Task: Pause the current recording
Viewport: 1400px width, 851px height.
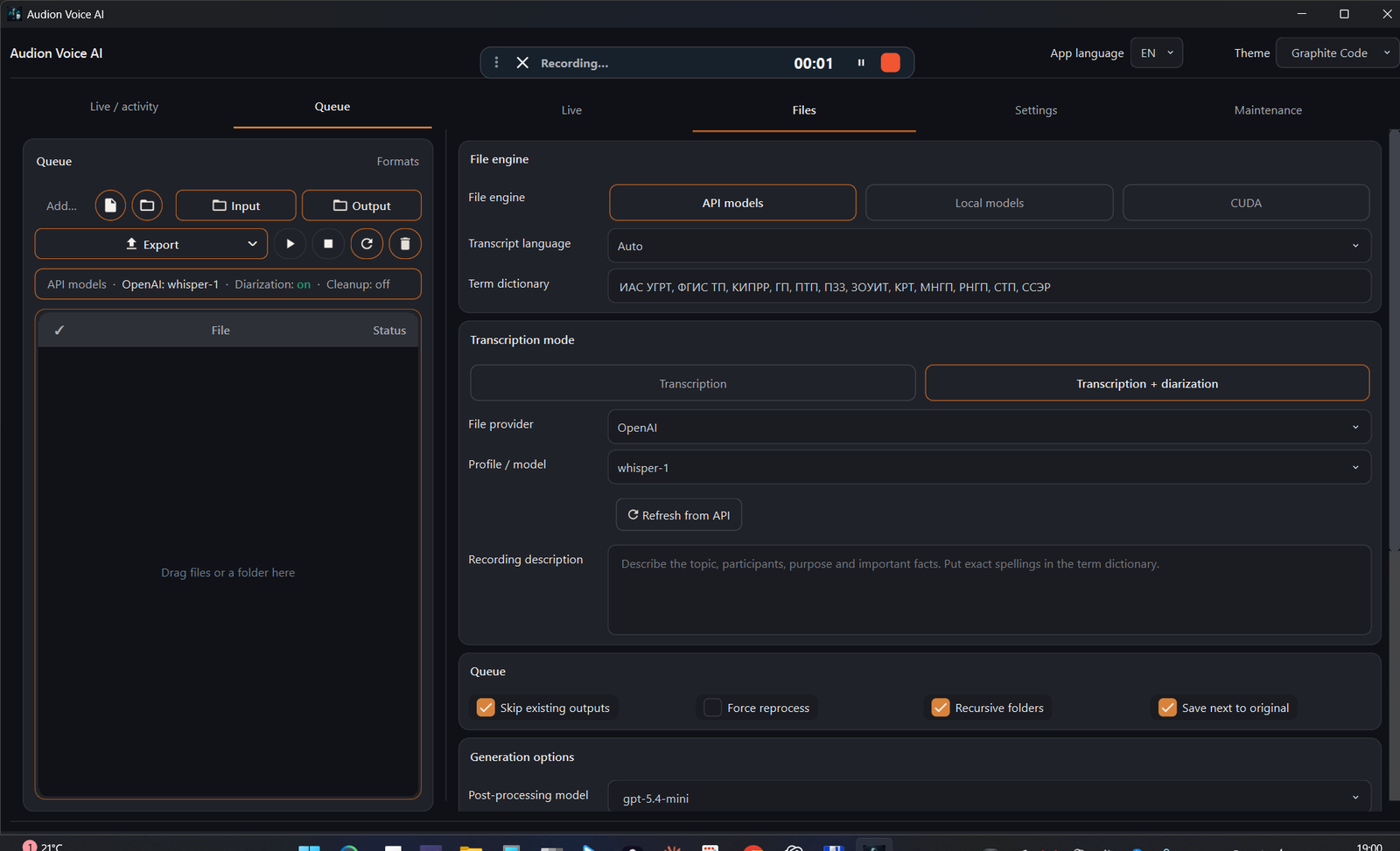Action: click(861, 63)
